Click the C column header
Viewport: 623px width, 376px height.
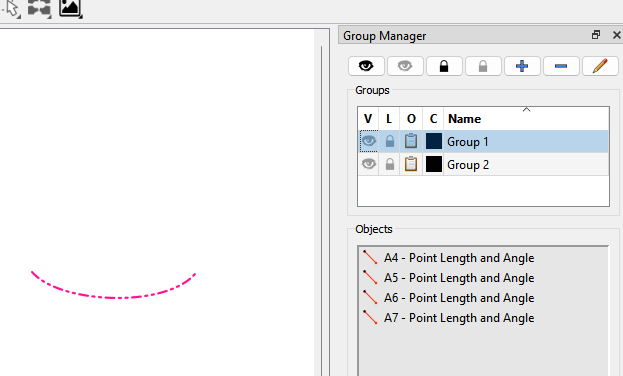[433, 118]
